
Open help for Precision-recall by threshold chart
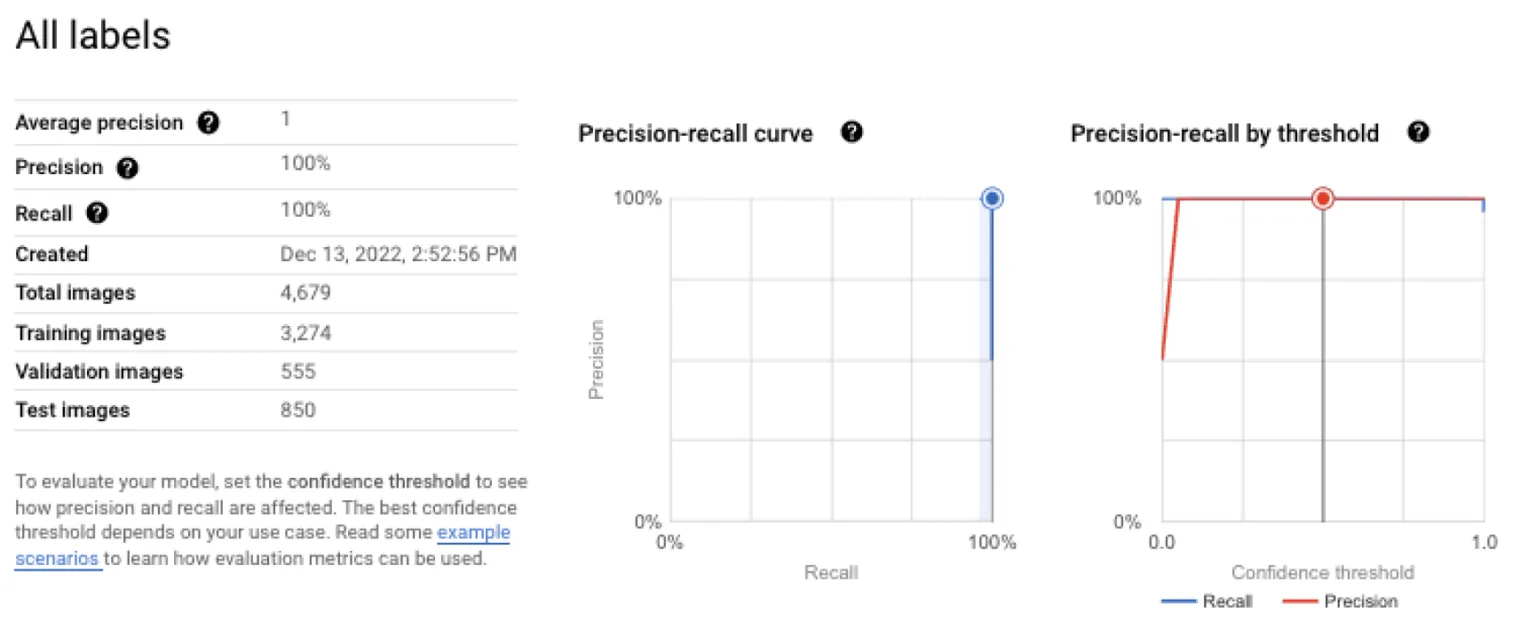coord(1419,132)
